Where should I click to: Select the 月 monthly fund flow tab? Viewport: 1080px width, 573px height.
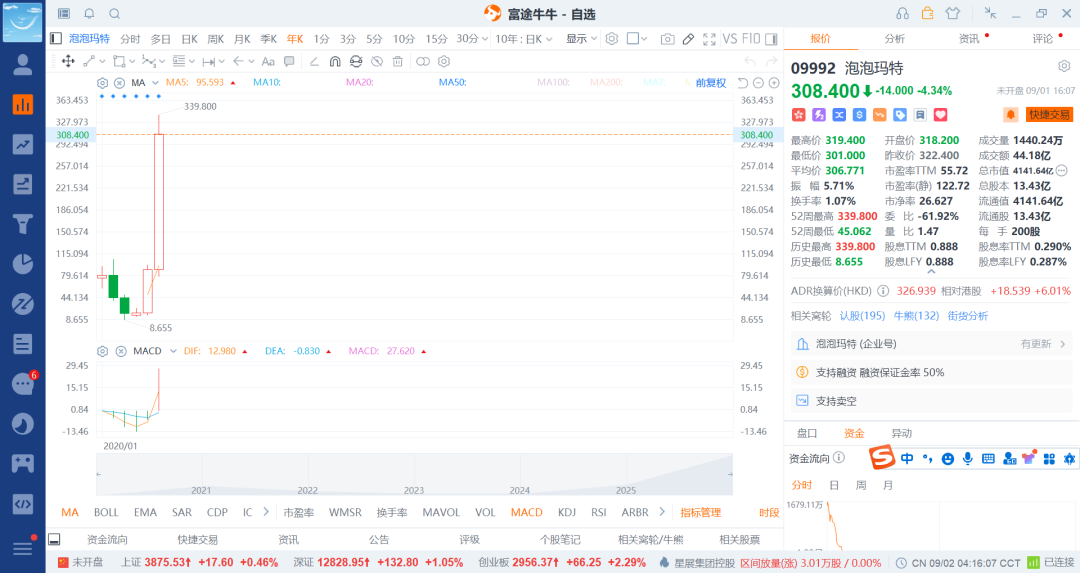point(888,485)
